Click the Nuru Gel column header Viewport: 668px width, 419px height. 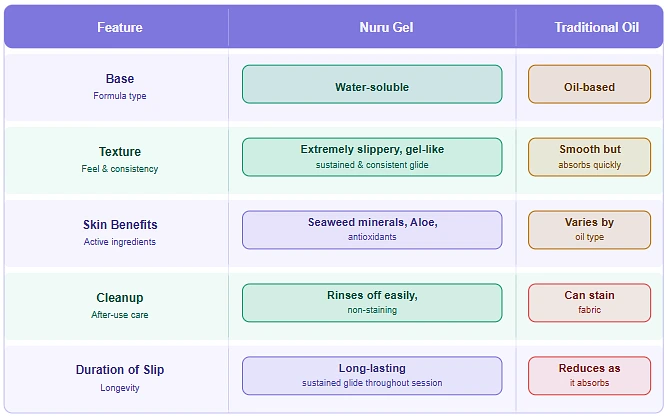[x=372, y=28]
